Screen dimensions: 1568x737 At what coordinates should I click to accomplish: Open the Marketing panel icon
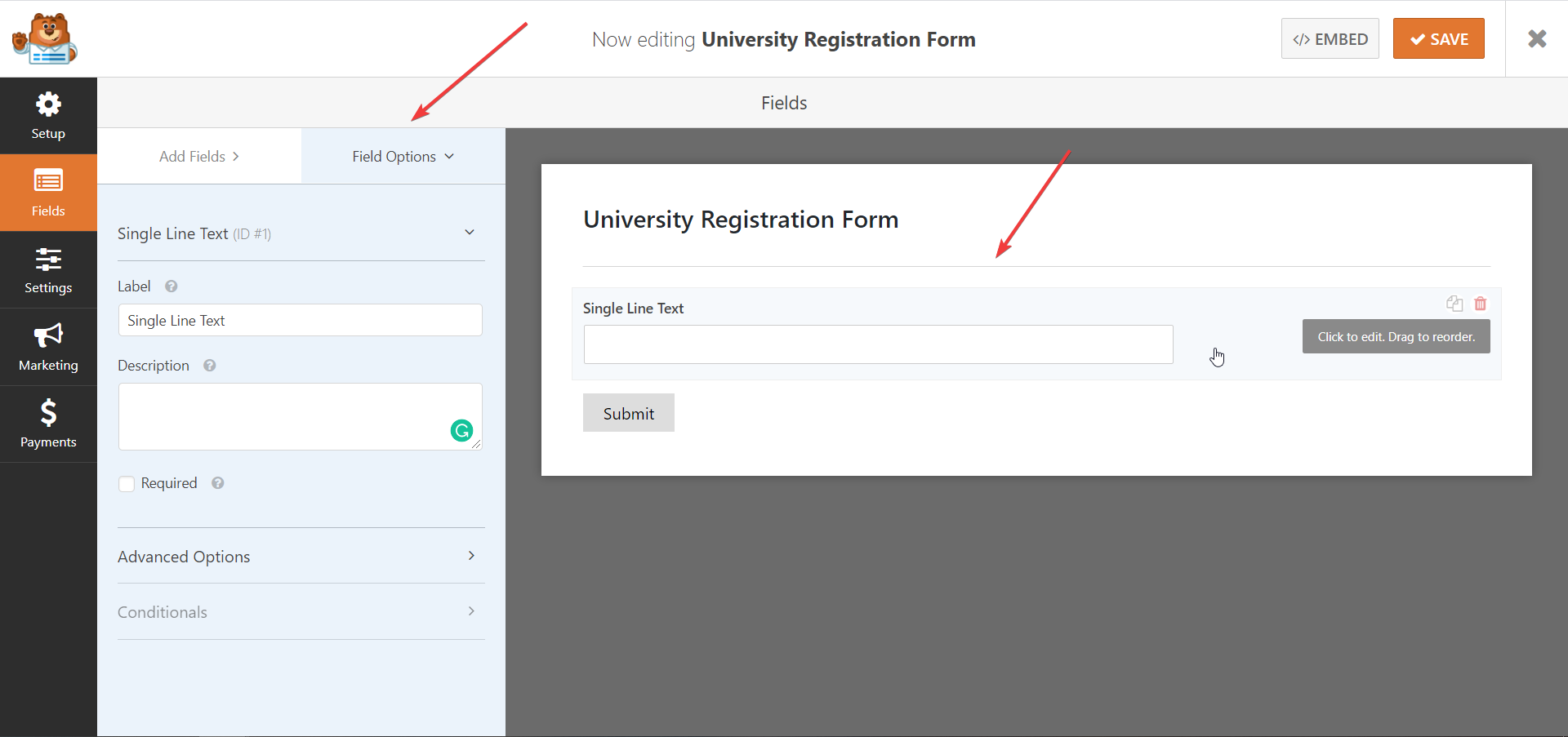click(x=48, y=346)
